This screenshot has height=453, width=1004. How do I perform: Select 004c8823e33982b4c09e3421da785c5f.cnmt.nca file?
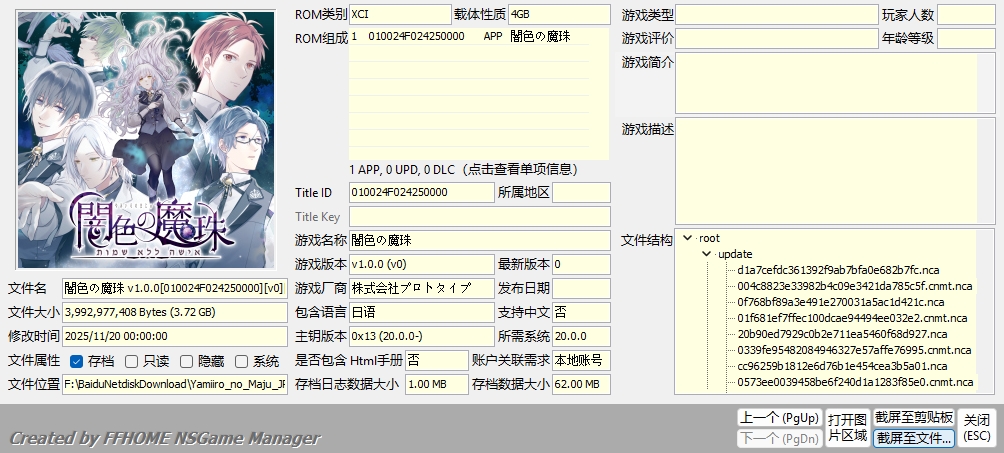coord(854,286)
